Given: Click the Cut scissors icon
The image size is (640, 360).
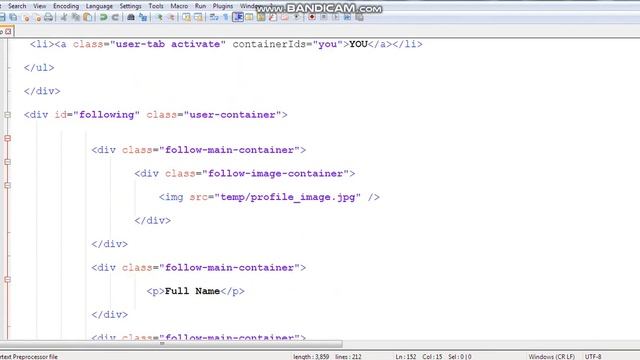Looking at the screenshot, I should click(64, 17).
